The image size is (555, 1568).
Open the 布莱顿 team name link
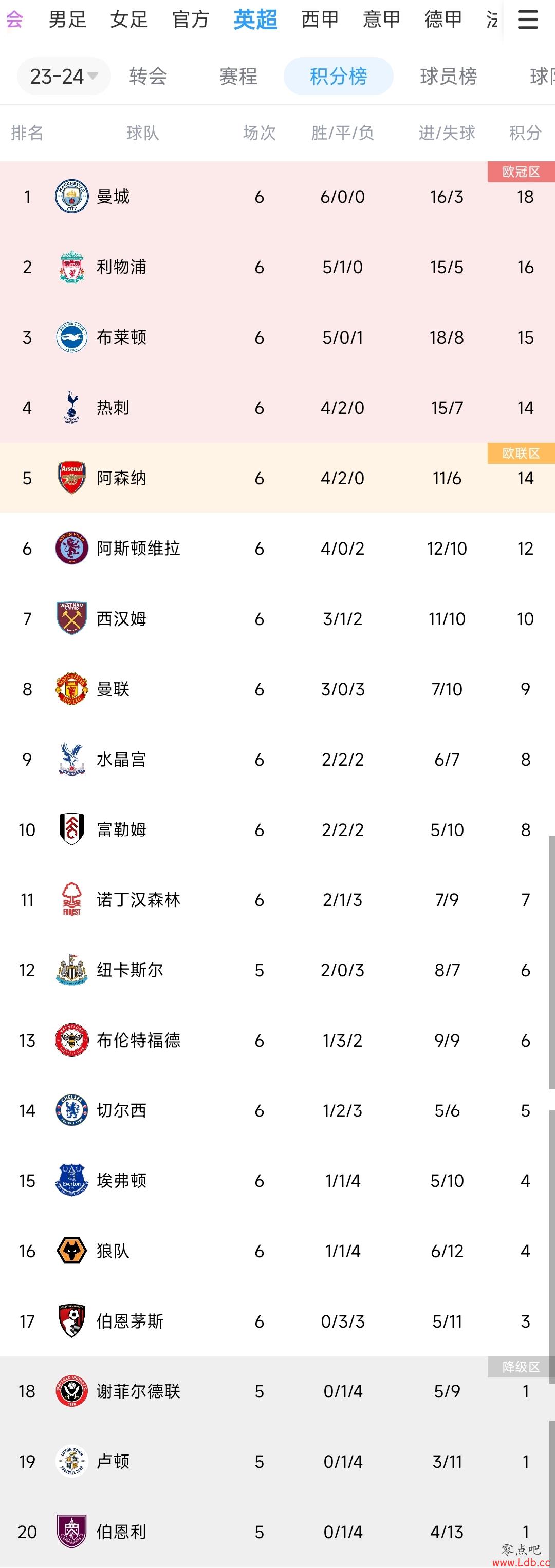tap(121, 337)
